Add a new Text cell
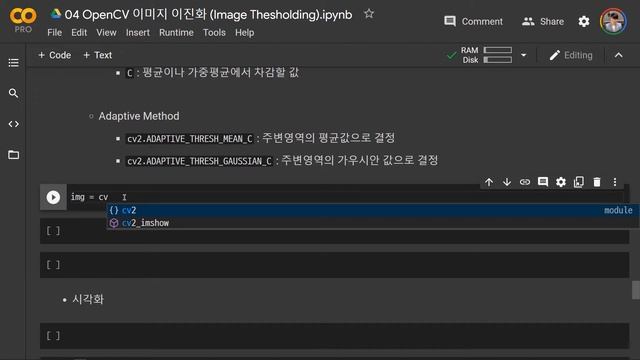This screenshot has width=640, height=360. [x=97, y=55]
